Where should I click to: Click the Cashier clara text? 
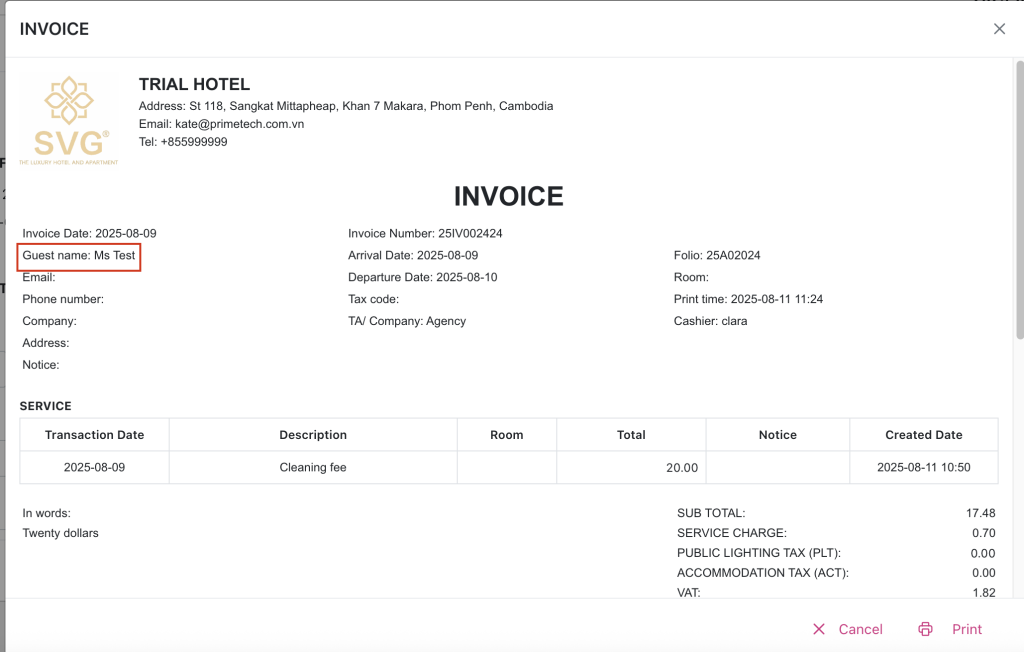(710, 321)
